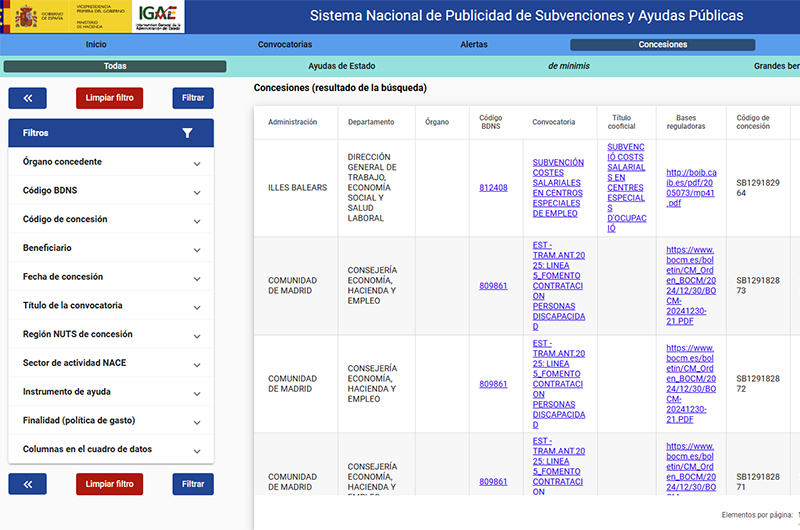Image resolution: width=800 pixels, height=530 pixels.
Task: Click the filter funnel icon in Filtros header
Action: pyautogui.click(x=187, y=133)
